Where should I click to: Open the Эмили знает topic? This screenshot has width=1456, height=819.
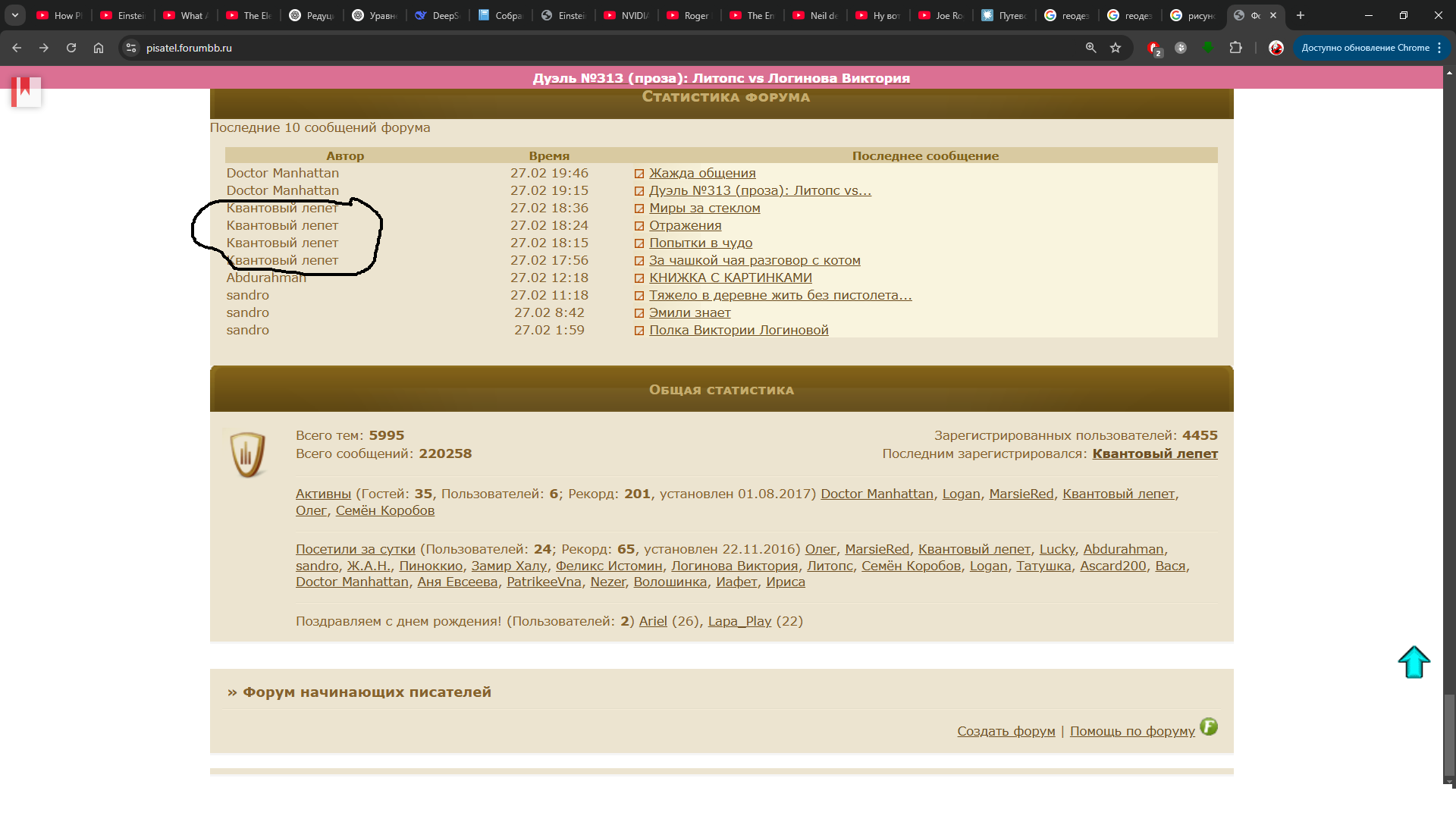pyautogui.click(x=690, y=313)
